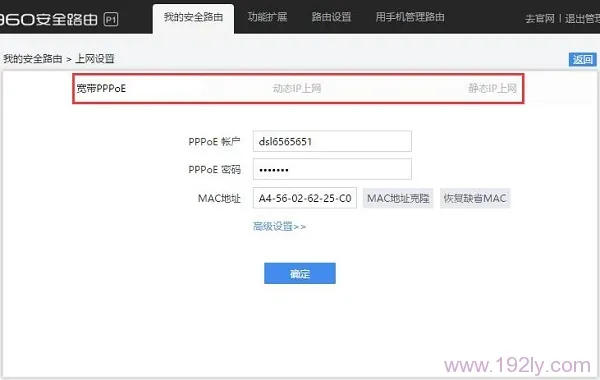This screenshot has height=380, width=600.
Task: Select the 静态IP上网 connection mode
Action: click(x=492, y=89)
